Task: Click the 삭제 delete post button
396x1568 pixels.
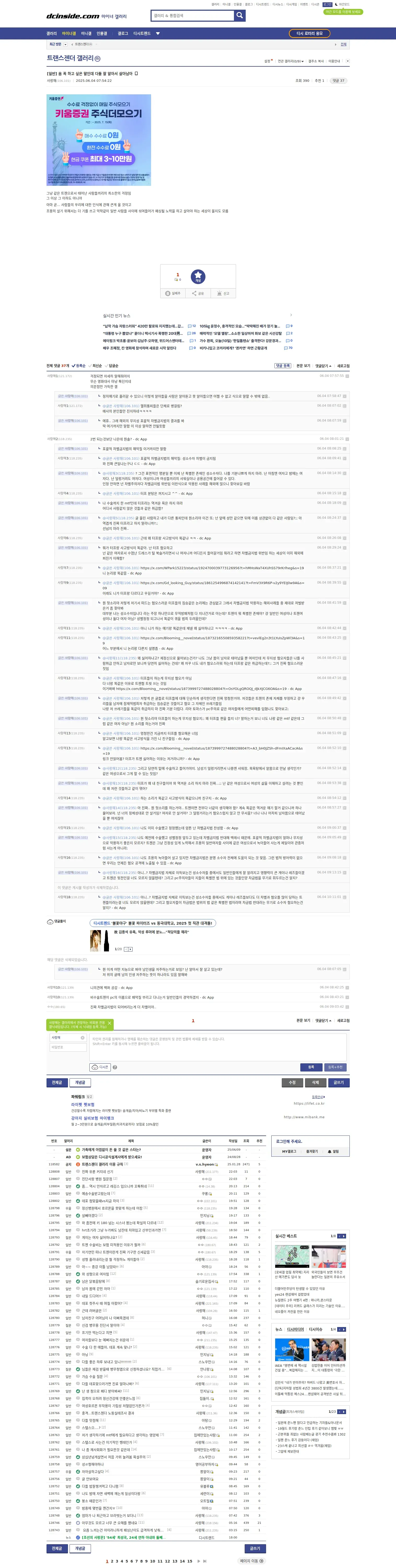Action: pos(315,1083)
